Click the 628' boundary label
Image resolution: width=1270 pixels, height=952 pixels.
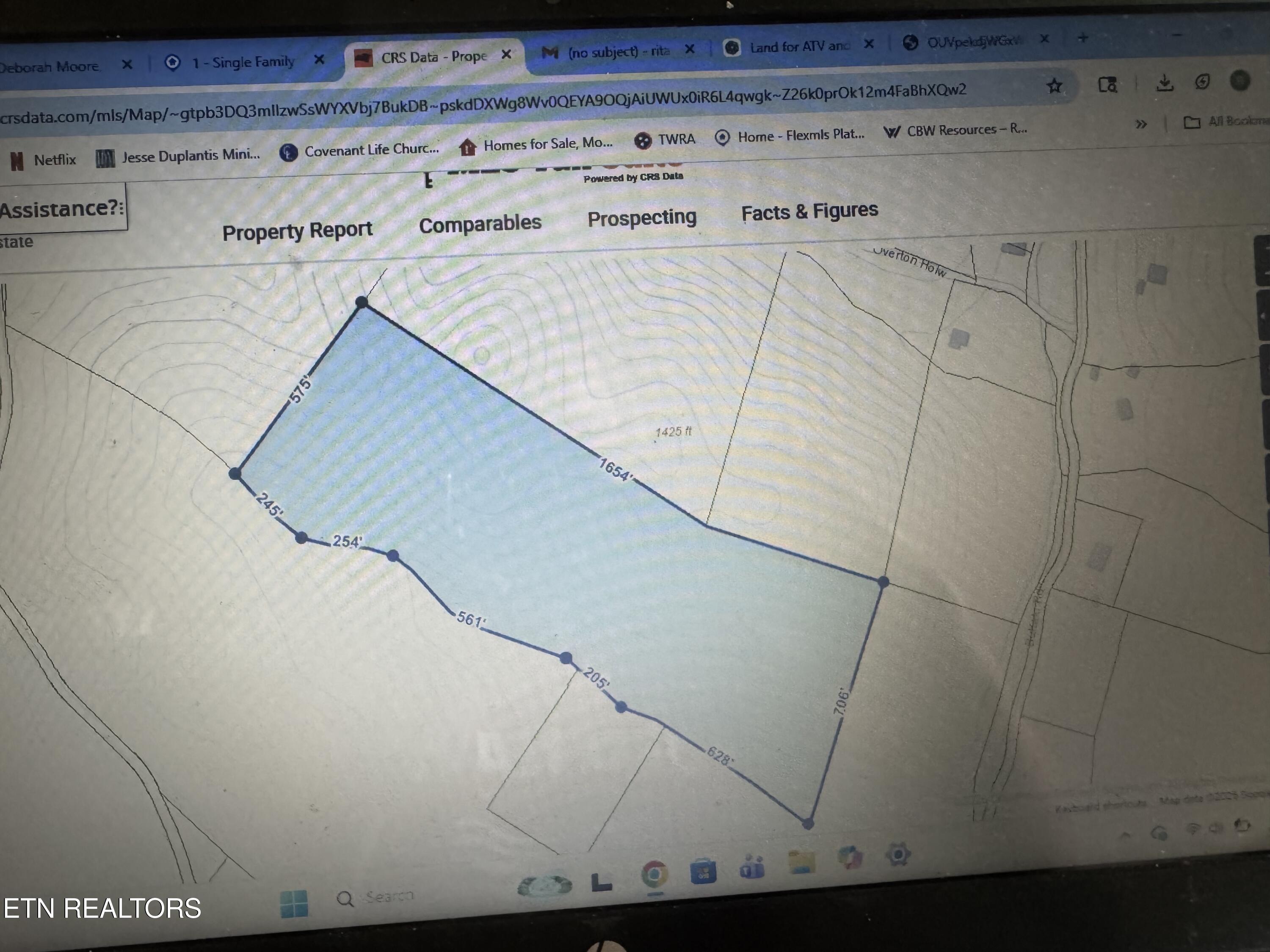[x=719, y=756]
